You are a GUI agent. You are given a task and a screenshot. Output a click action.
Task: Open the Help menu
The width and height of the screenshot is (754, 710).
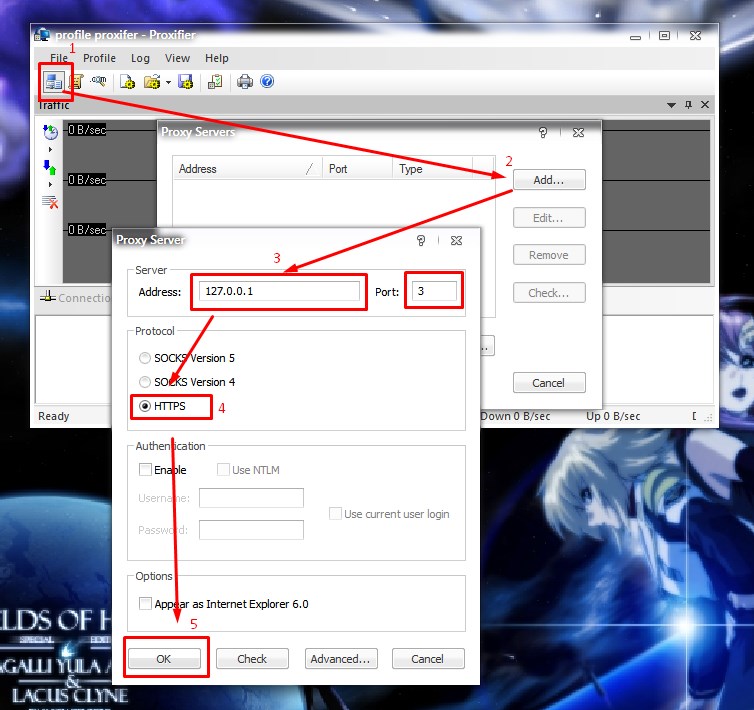[216, 58]
